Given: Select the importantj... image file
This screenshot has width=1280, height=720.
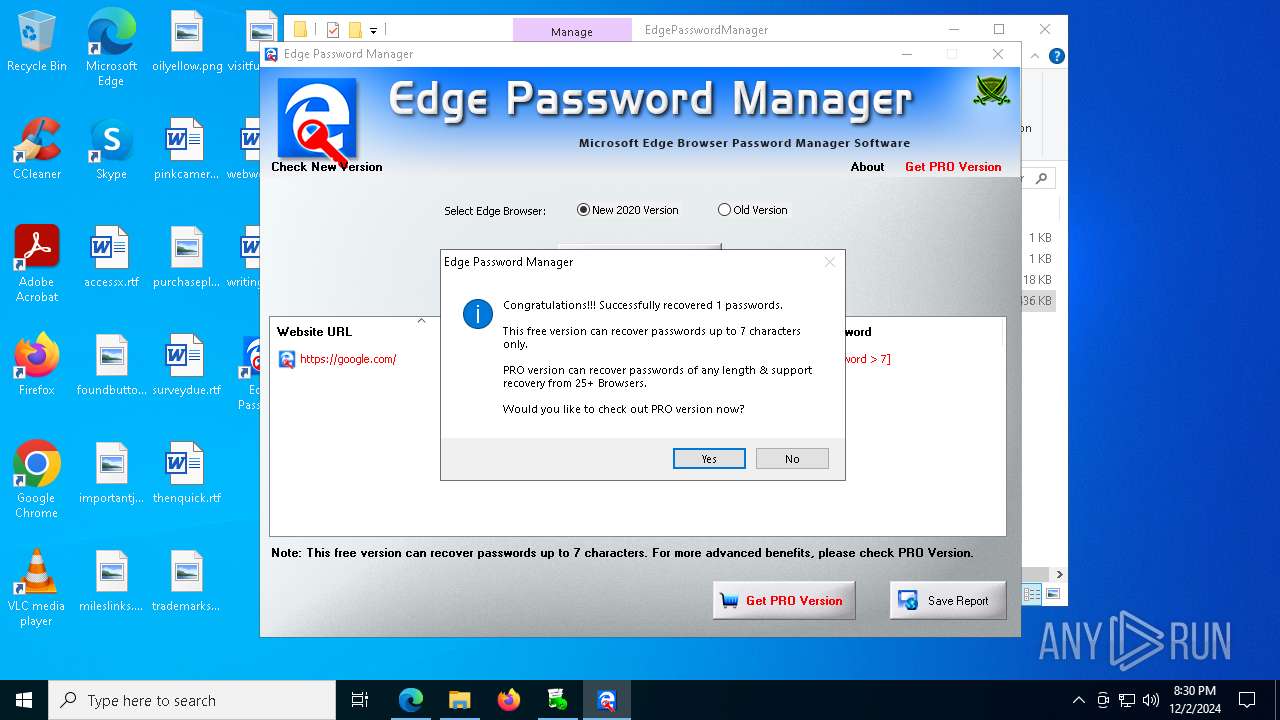Looking at the screenshot, I should click(111, 473).
